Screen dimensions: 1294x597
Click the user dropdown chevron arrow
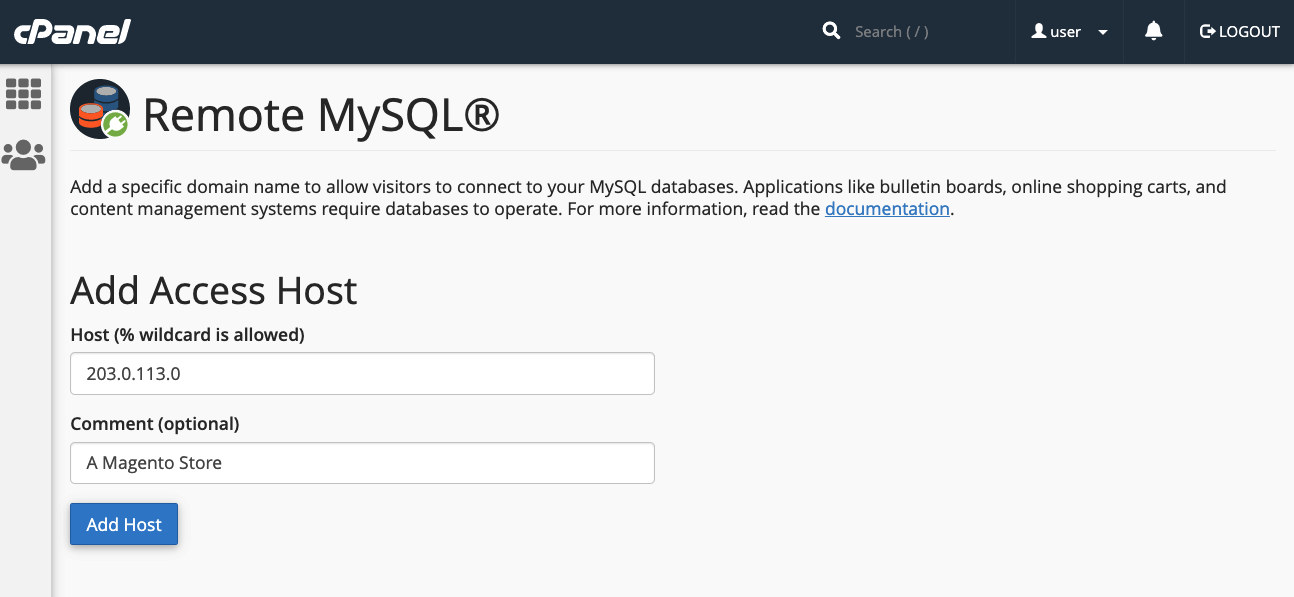(x=1104, y=32)
